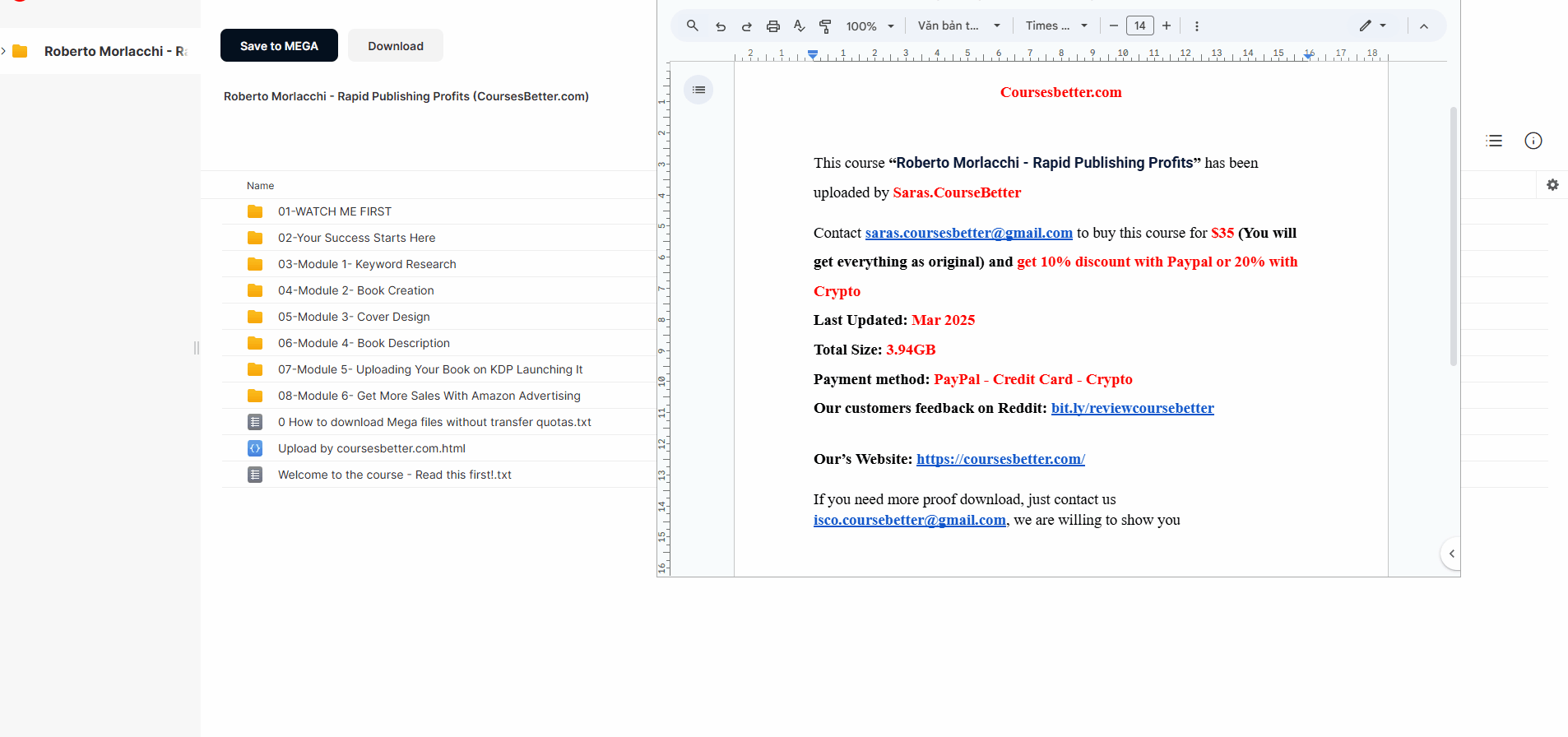
Task: Click the redo arrow icon
Action: [x=747, y=26]
